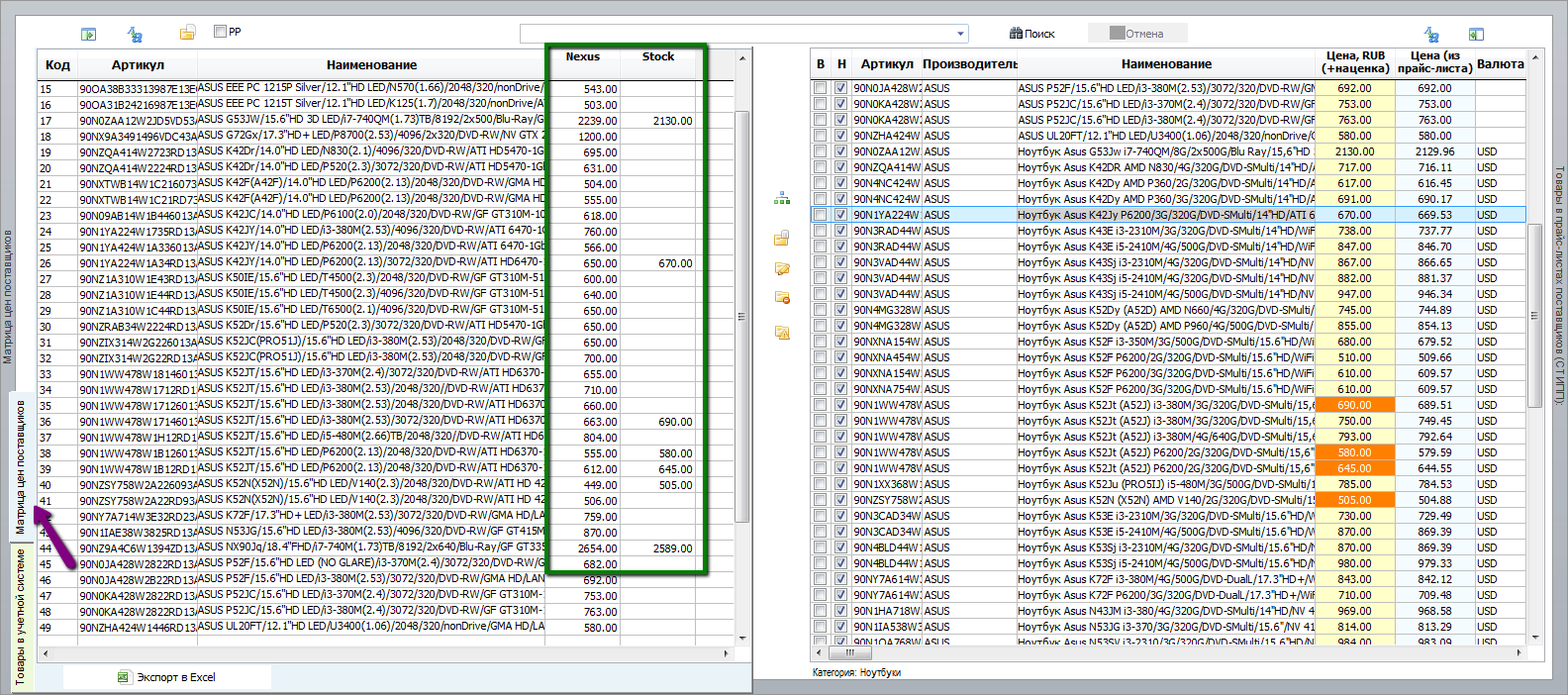The image size is (1568, 695).
Task: Click the up arrow of the left table's vertical scrollbar
Action: pos(743,58)
